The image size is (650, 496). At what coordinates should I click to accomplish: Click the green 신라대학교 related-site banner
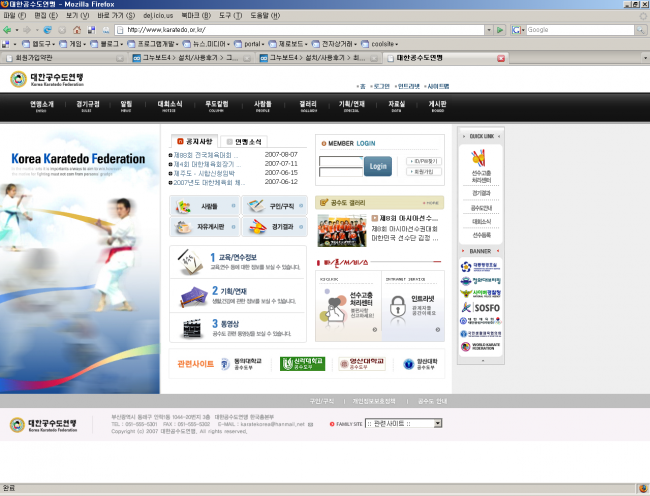point(302,364)
